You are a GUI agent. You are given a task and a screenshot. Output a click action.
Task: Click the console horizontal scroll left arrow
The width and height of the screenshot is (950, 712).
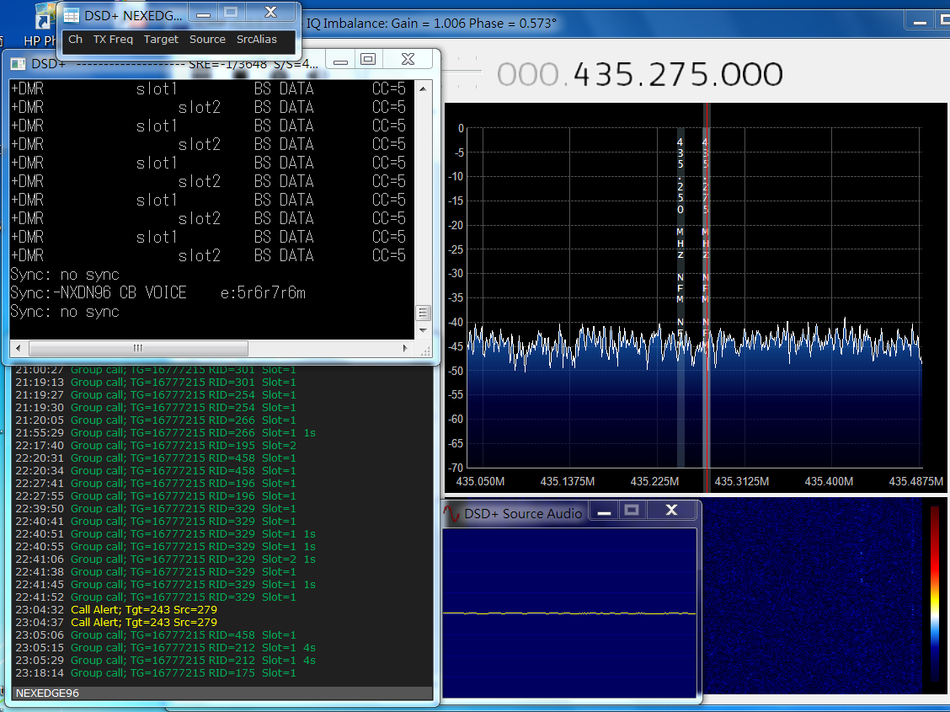click(x=18, y=348)
